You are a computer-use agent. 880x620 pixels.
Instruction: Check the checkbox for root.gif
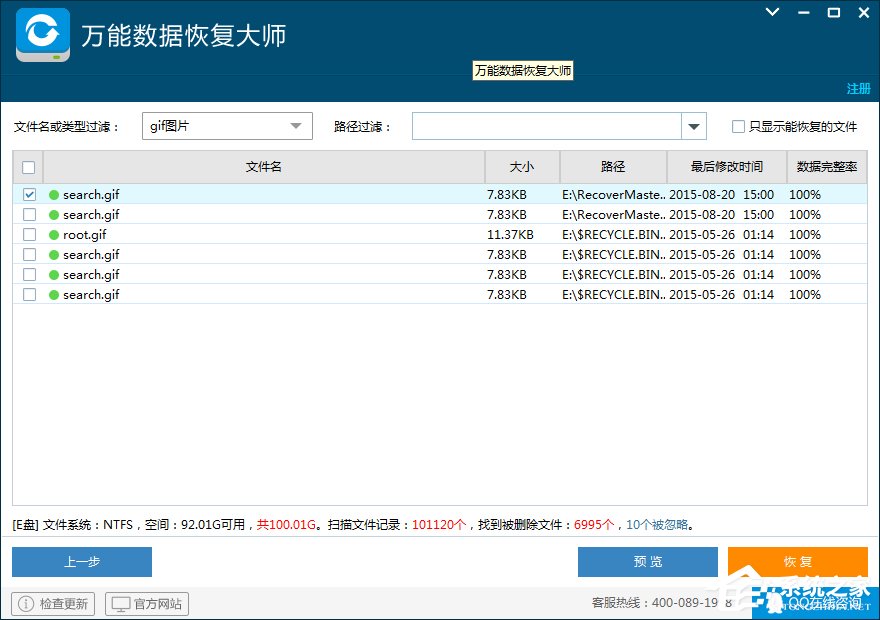pos(29,234)
